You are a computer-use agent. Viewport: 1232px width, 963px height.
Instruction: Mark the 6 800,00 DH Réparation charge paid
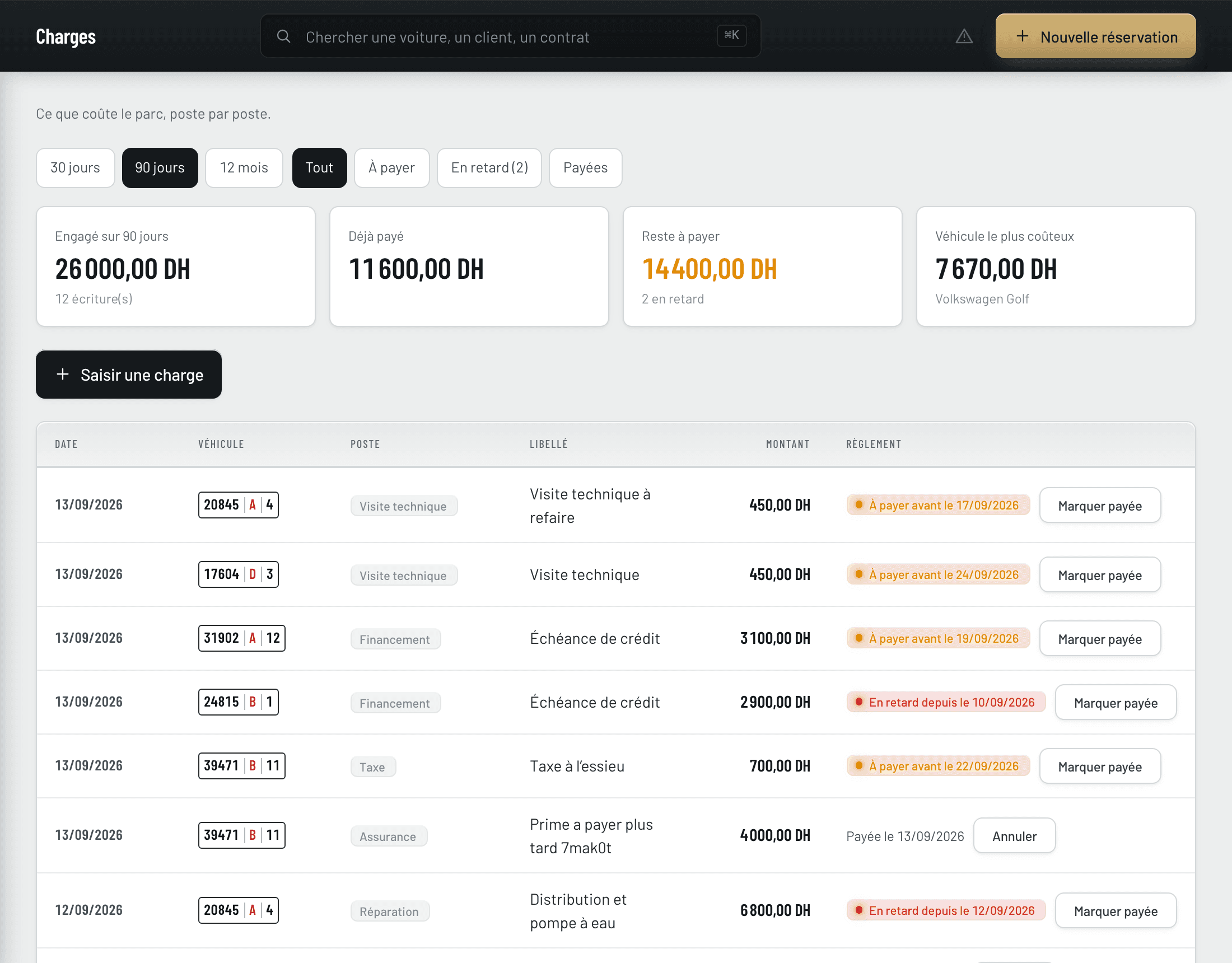pos(1115,910)
